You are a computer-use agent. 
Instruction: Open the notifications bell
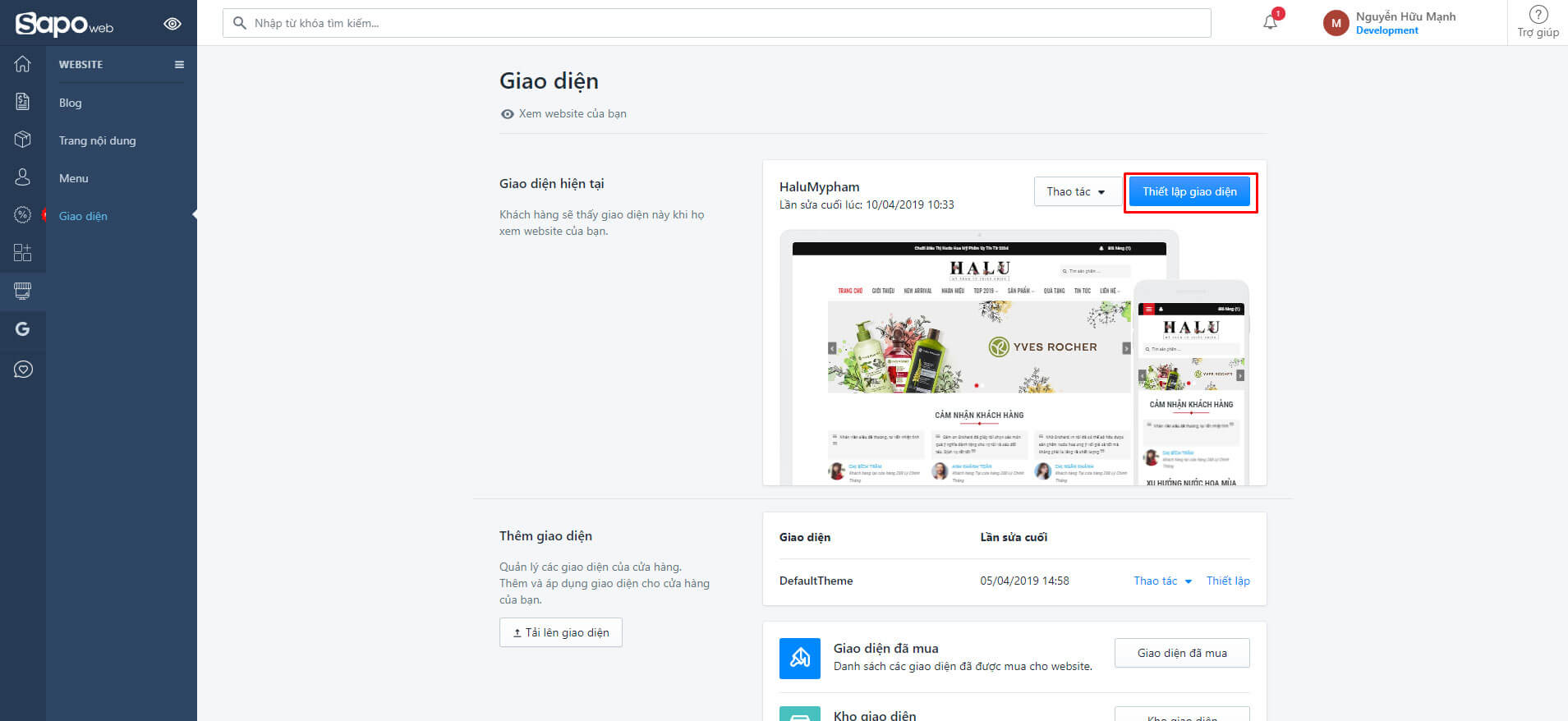[x=1271, y=21]
